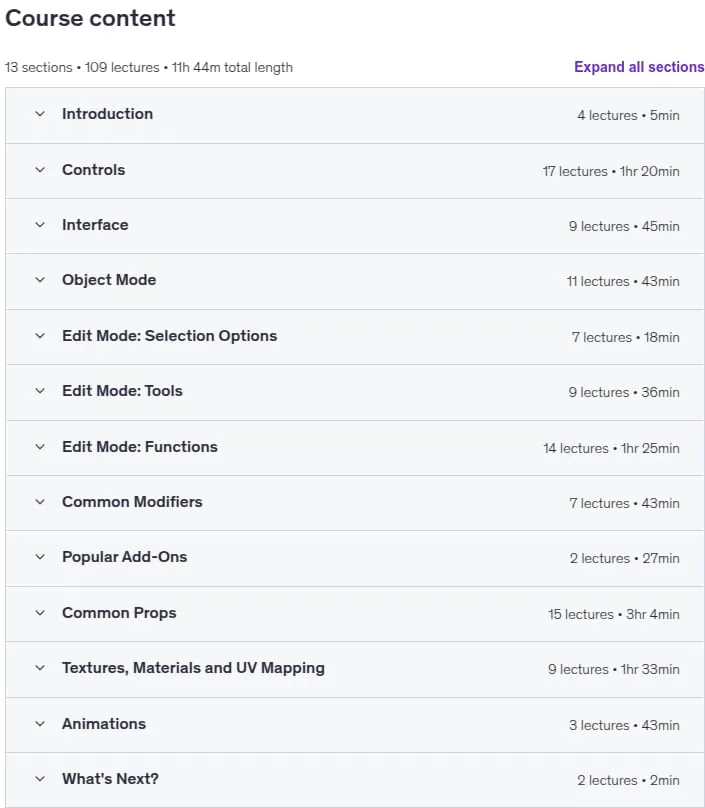Viewport: 705px width, 808px height.
Task: Click Edit Mode: Functions heading text
Action: pyautogui.click(x=140, y=447)
